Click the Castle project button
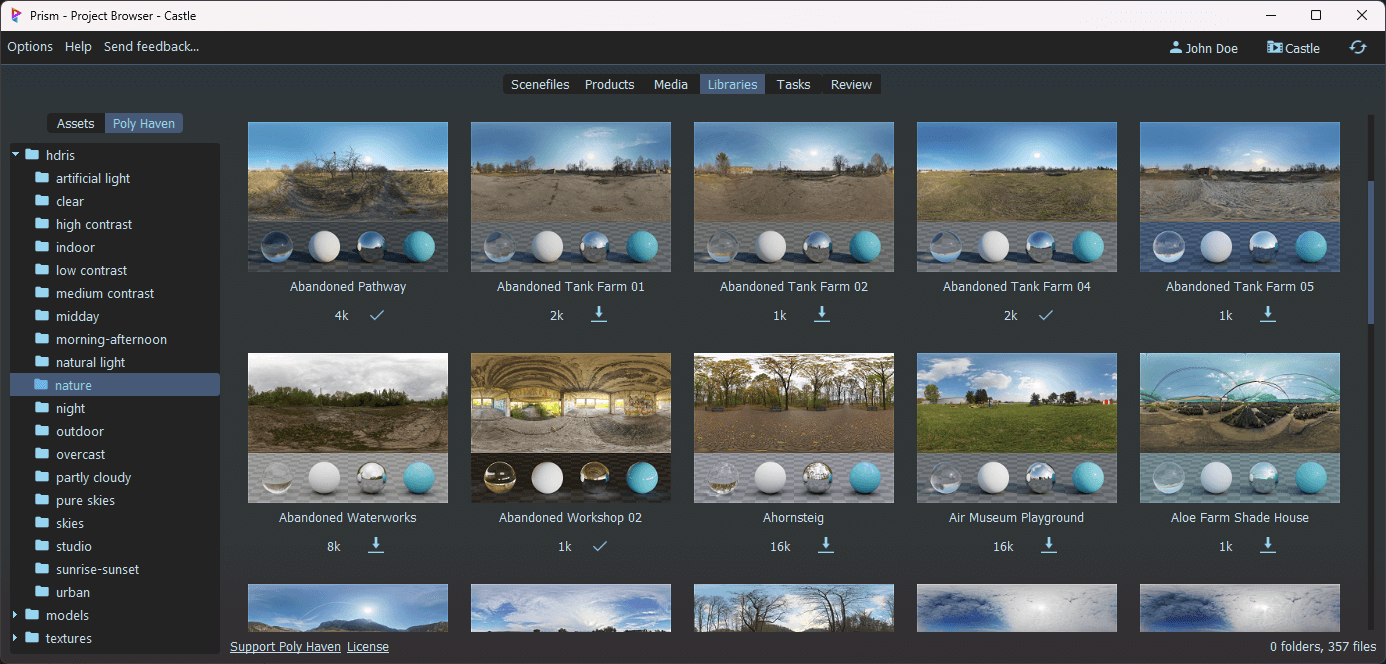 pos(1293,48)
